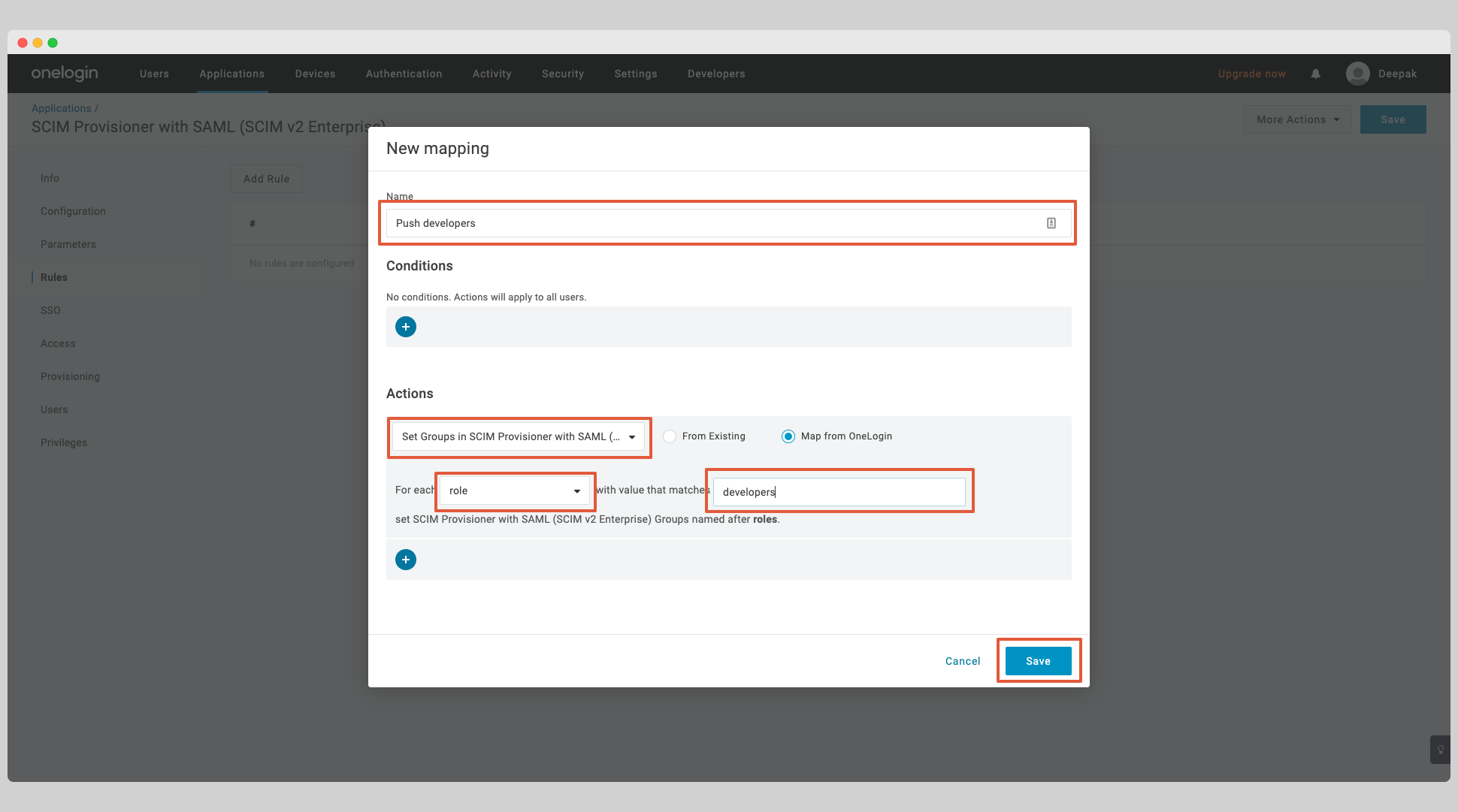The width and height of the screenshot is (1458, 812).
Task: Click the OneLogin logo
Action: (64, 73)
